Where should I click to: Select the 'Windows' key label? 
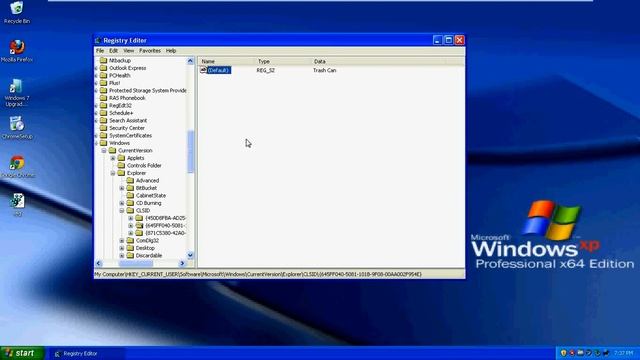tap(119, 143)
